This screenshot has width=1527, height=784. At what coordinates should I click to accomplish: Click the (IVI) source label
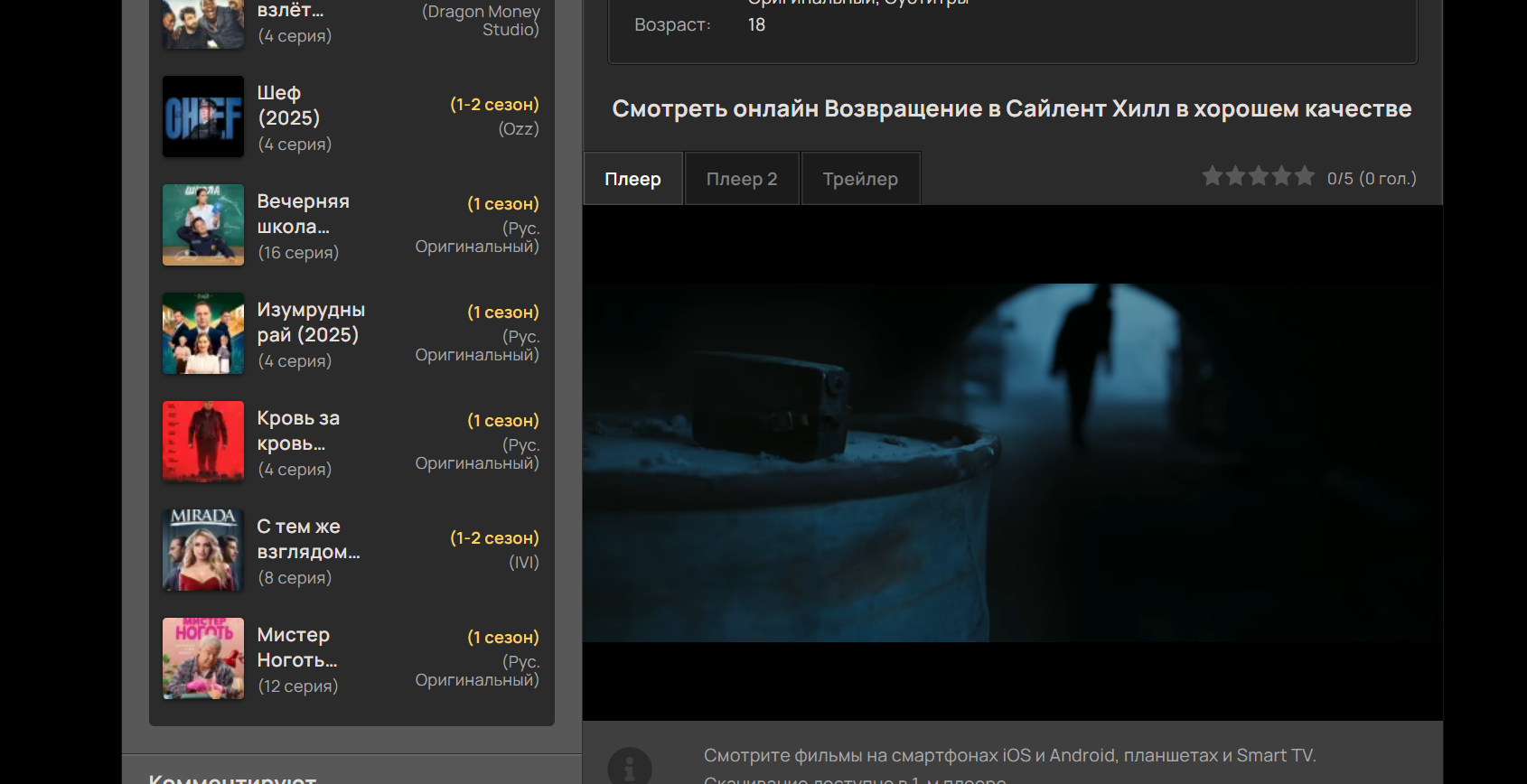click(x=524, y=563)
